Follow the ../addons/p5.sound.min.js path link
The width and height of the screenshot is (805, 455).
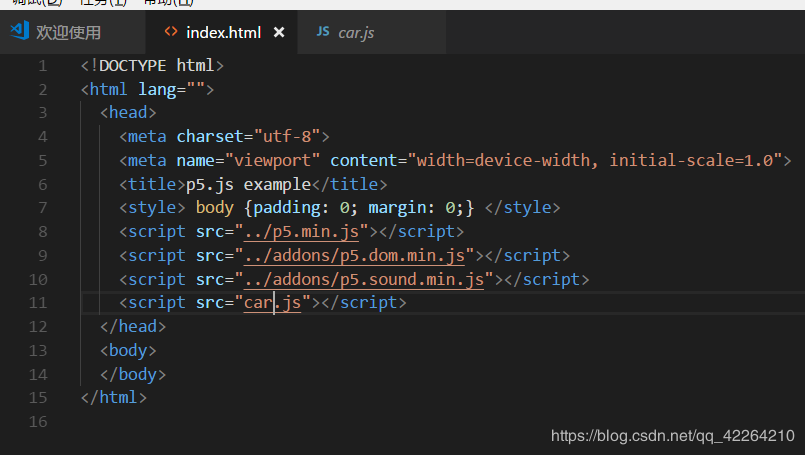pyautogui.click(x=368, y=279)
